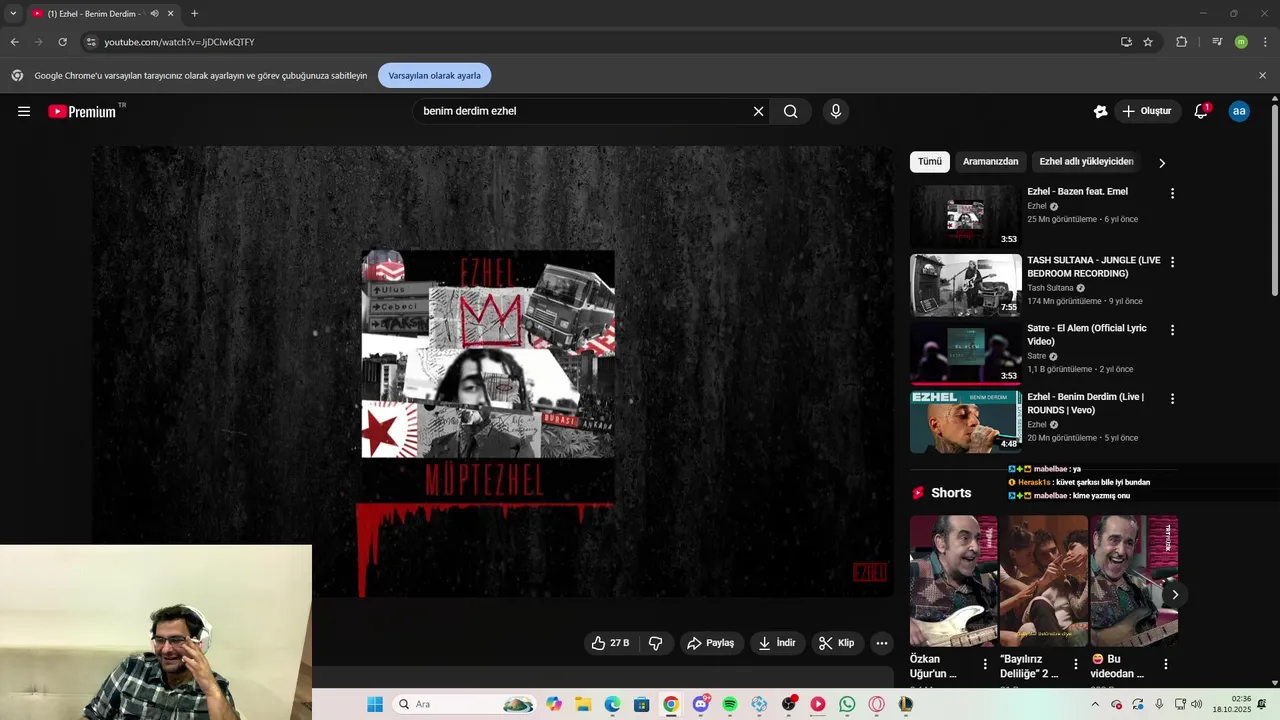Open the Benim Derdim Live thumbnail
1280x720 pixels.
(x=966, y=421)
